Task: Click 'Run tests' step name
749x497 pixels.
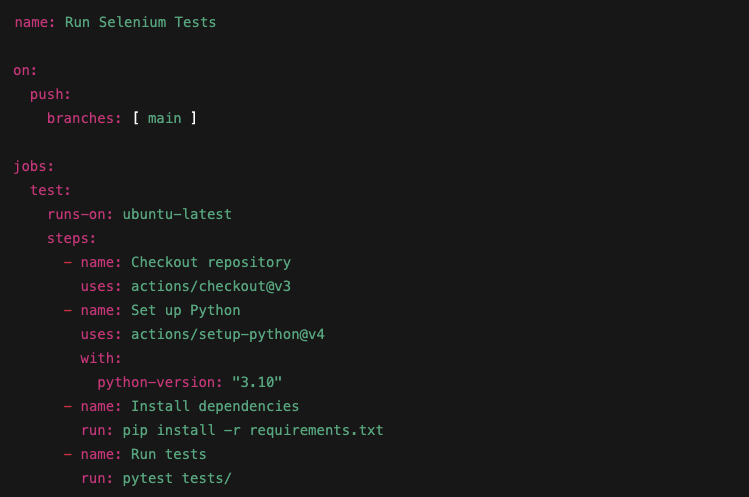Action: coord(169,454)
